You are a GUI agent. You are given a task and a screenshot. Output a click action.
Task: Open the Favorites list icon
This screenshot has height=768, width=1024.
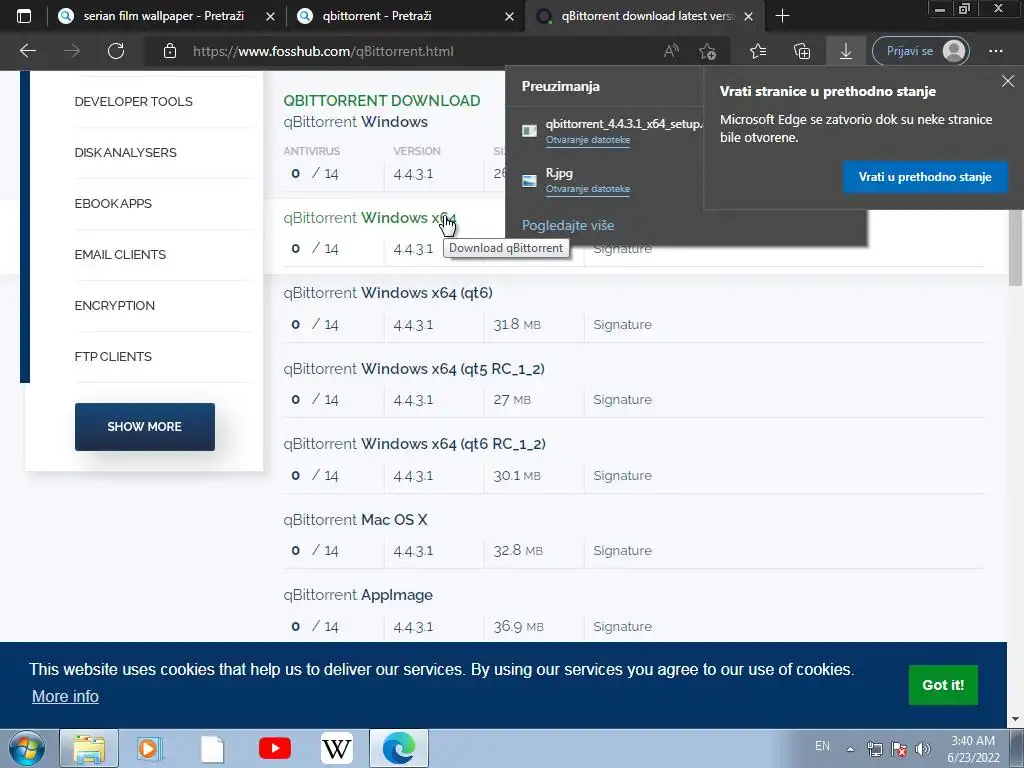coord(758,51)
